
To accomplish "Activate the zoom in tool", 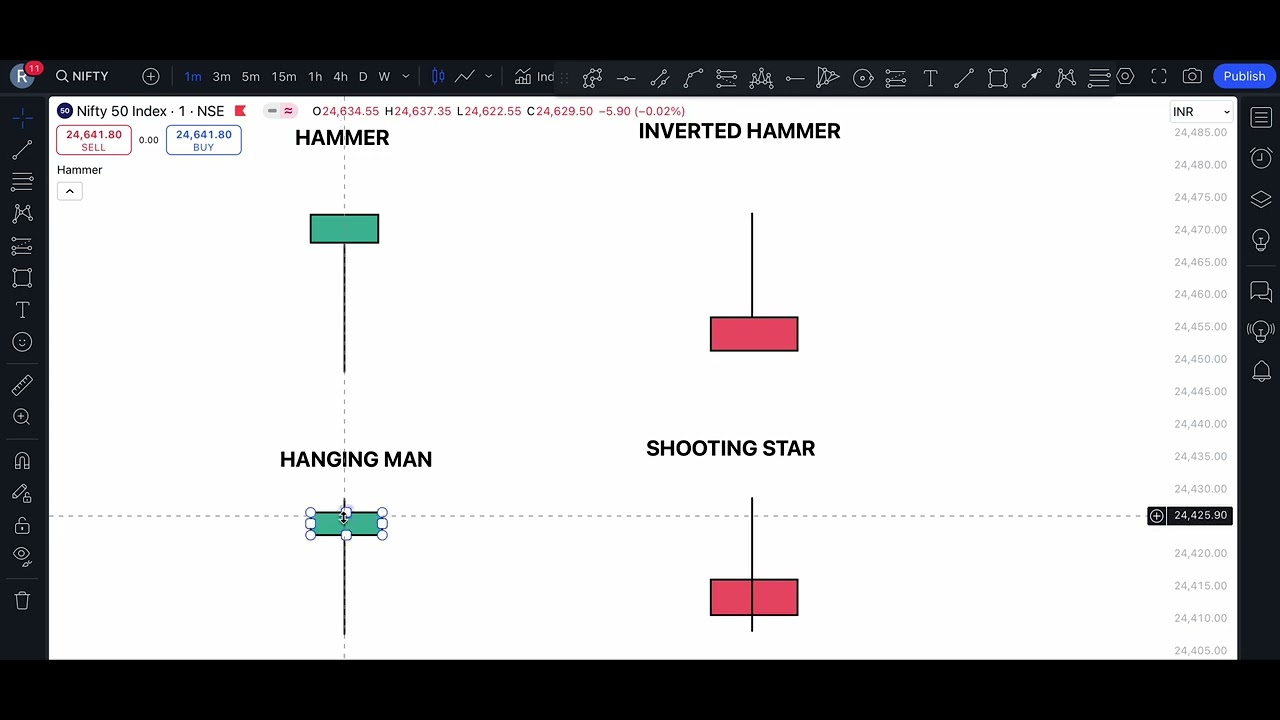I will coord(22,417).
